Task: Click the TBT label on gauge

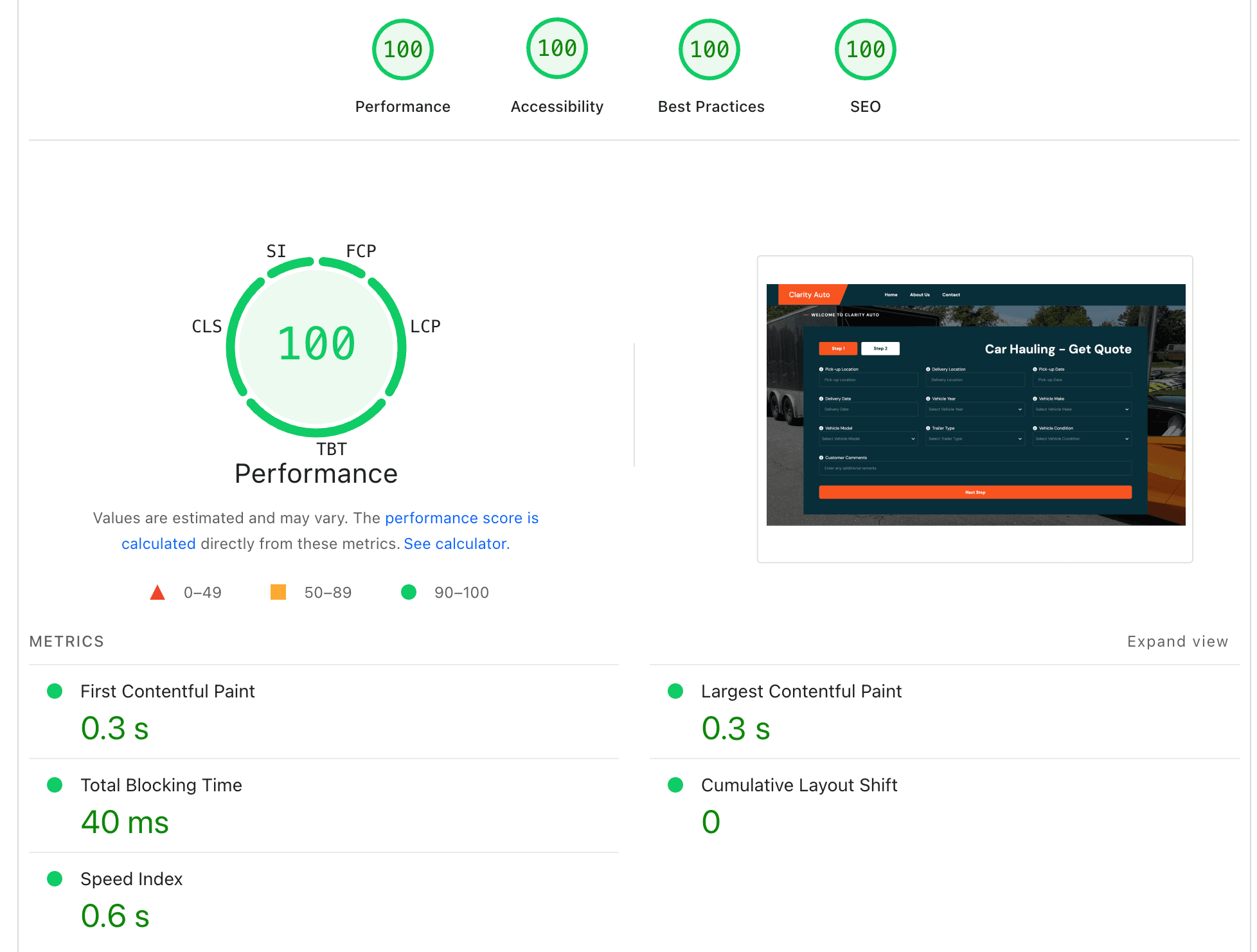Action: 332,449
